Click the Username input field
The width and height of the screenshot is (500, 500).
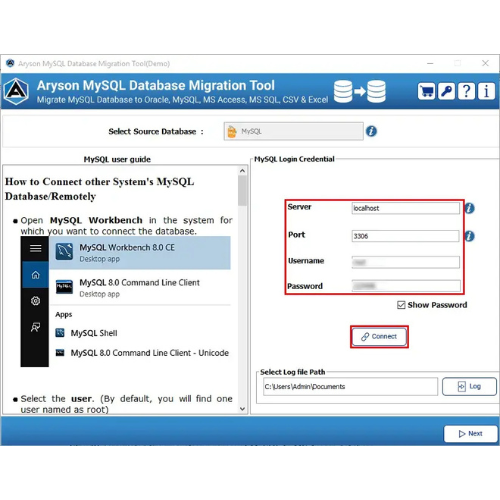(406, 262)
